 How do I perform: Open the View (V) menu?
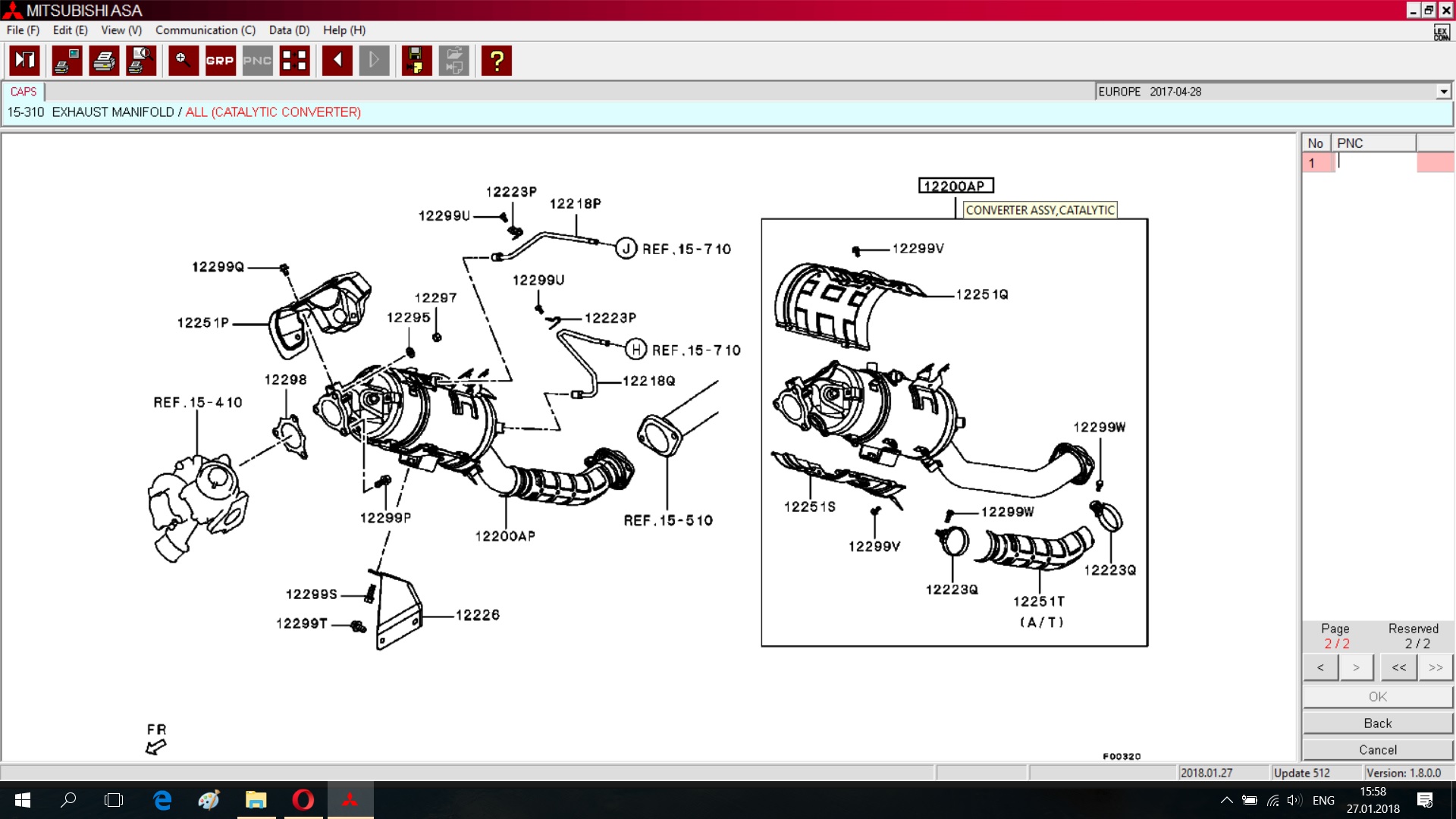[121, 30]
